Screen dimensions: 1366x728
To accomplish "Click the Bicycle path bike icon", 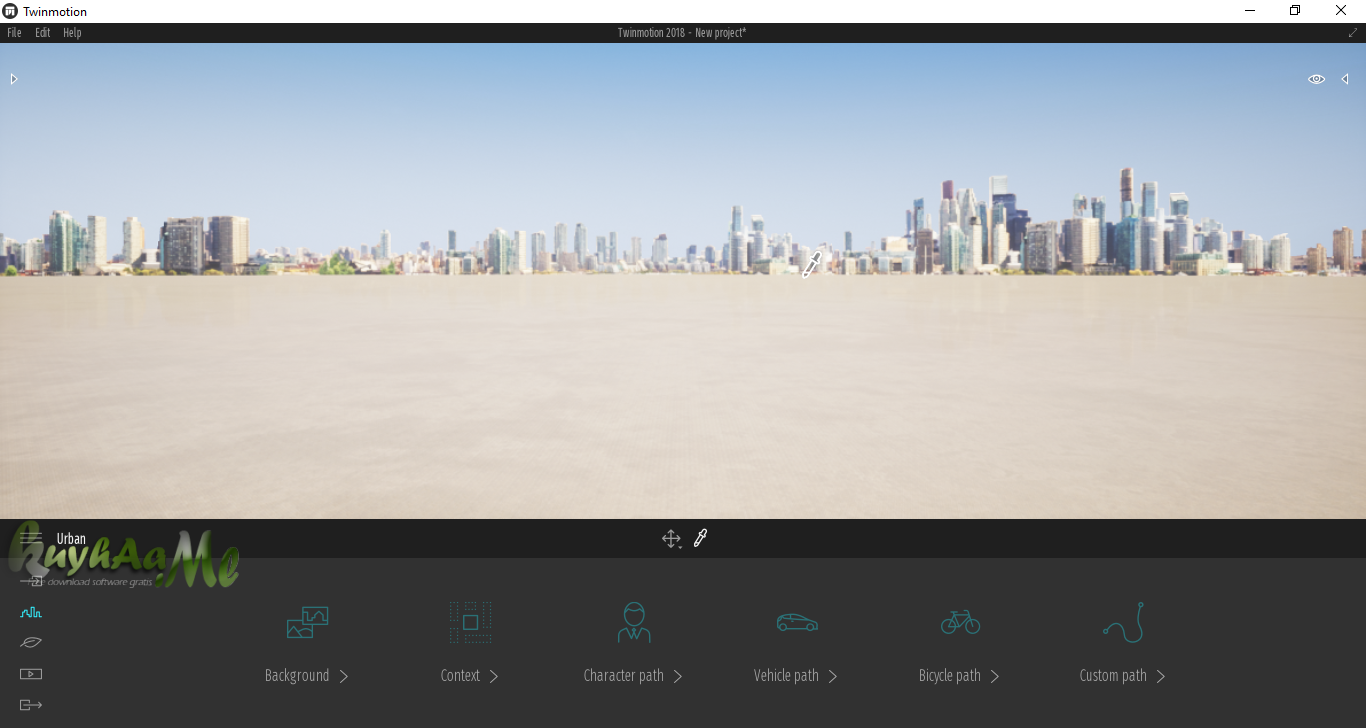I will pyautogui.click(x=960, y=623).
